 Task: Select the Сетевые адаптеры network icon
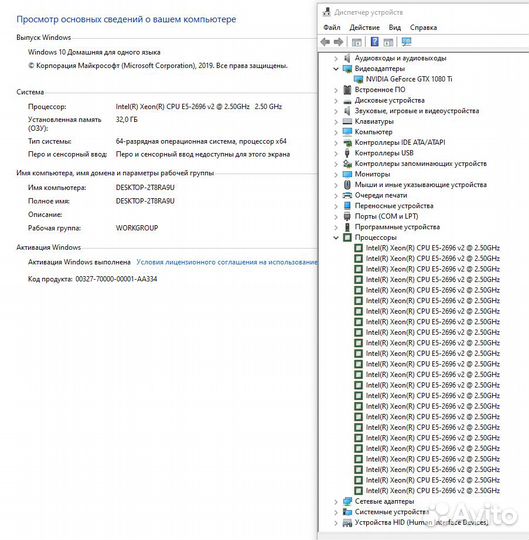(x=347, y=501)
